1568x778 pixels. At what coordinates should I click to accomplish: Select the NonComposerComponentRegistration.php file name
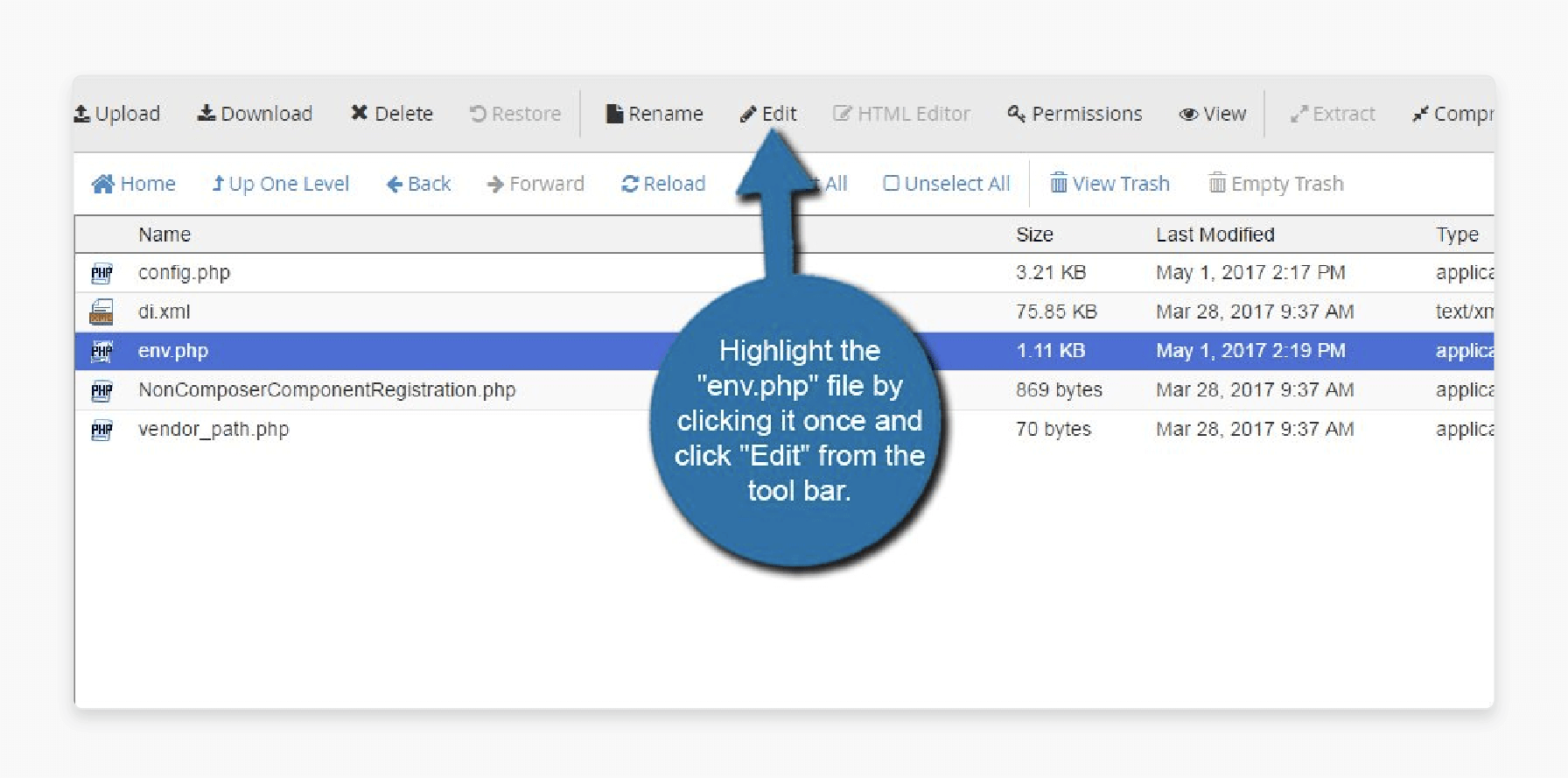tap(326, 390)
